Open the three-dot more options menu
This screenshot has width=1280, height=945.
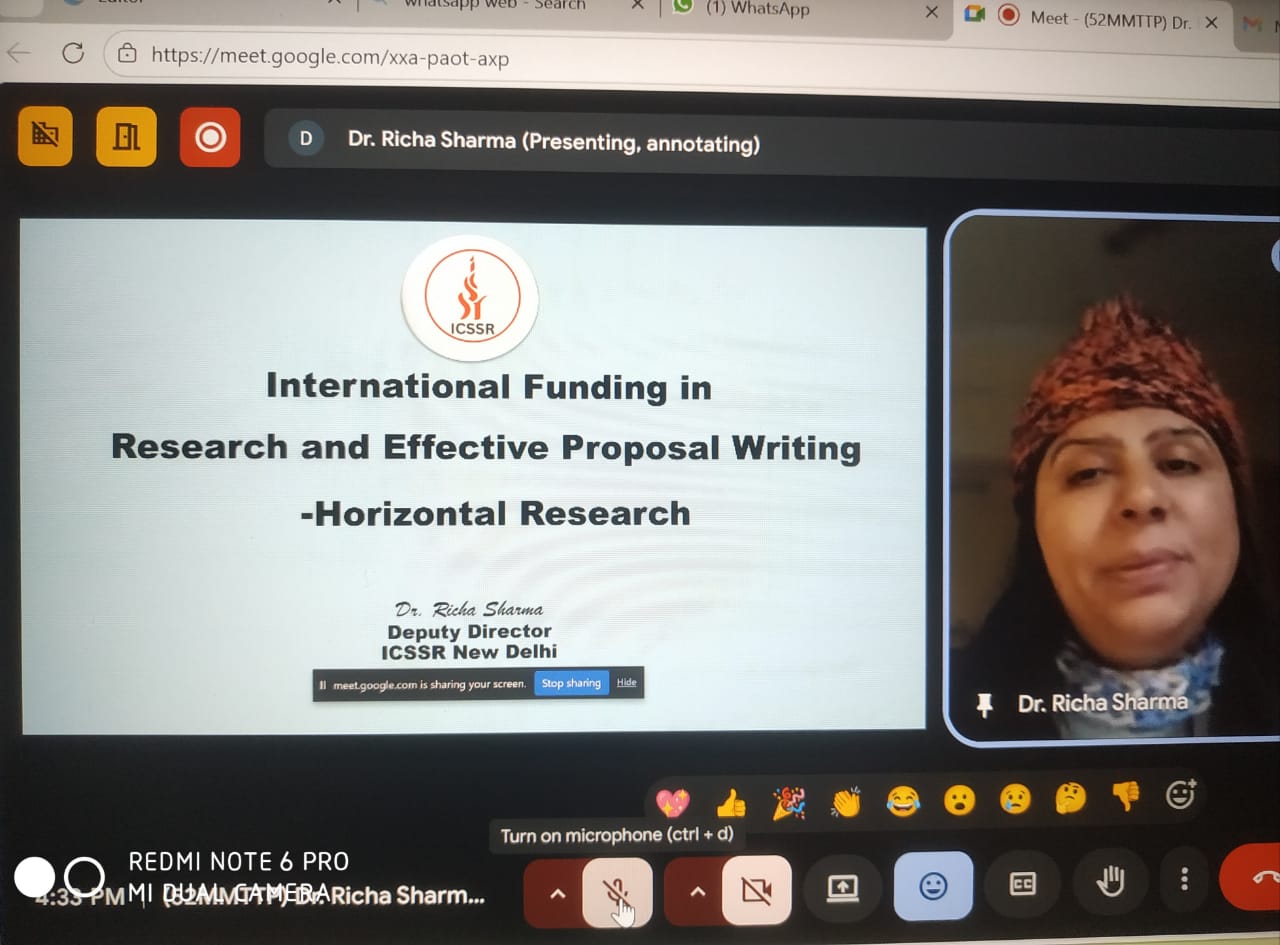(1184, 879)
